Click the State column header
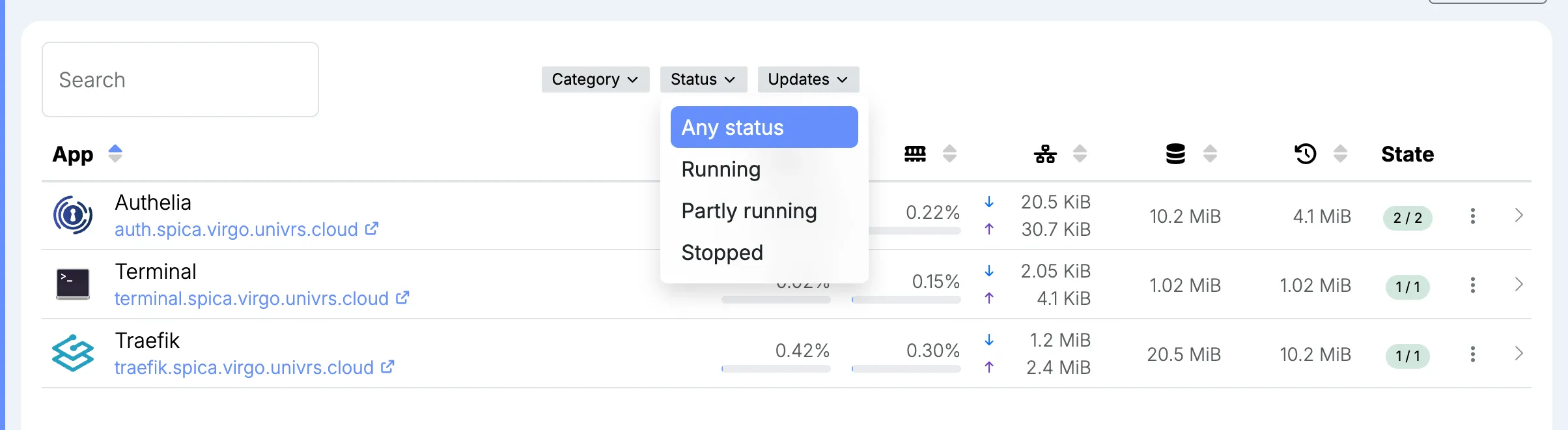Viewport: 1568px width, 430px height. coord(1408,154)
